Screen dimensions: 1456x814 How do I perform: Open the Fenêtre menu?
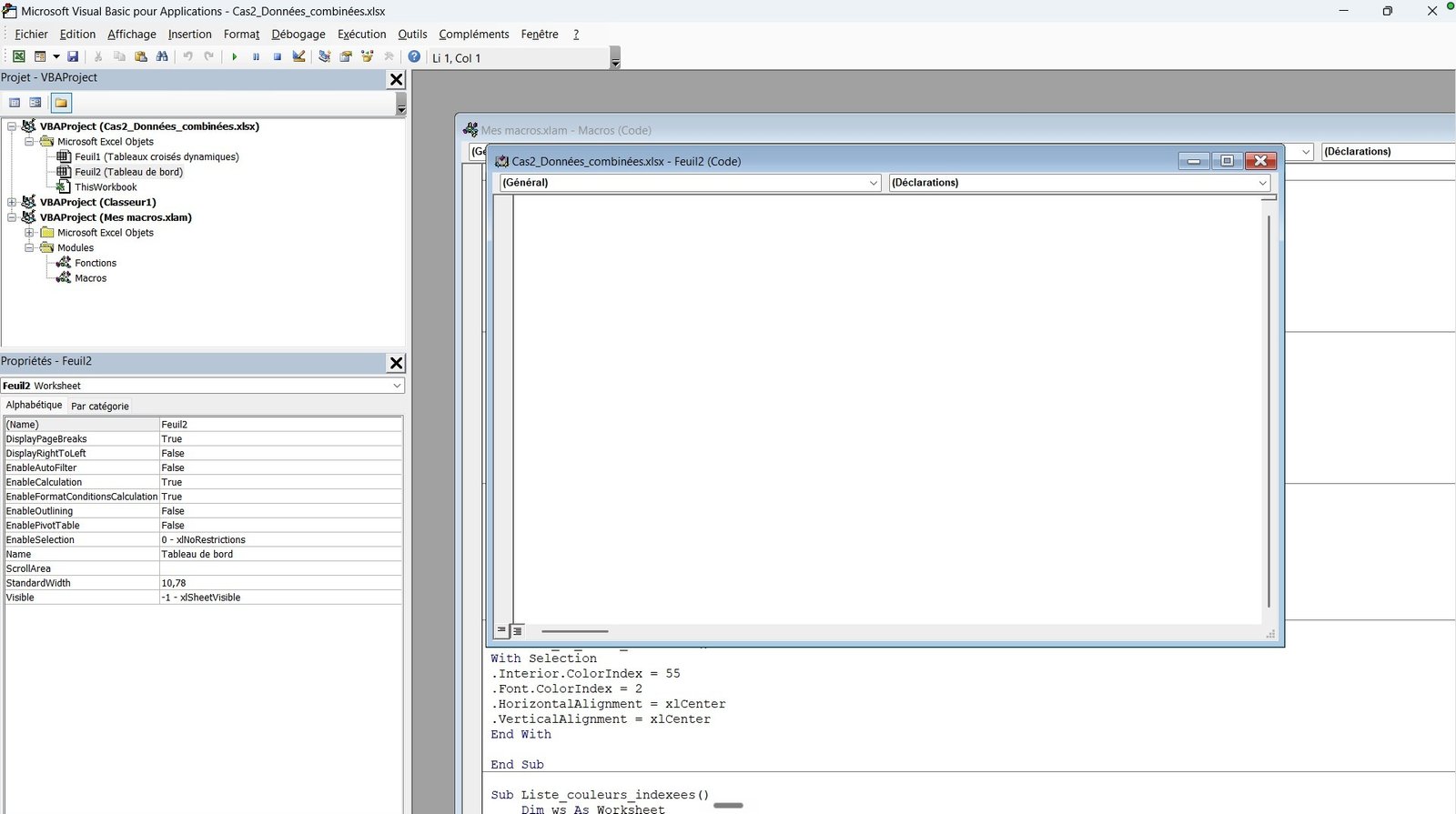pos(540,34)
